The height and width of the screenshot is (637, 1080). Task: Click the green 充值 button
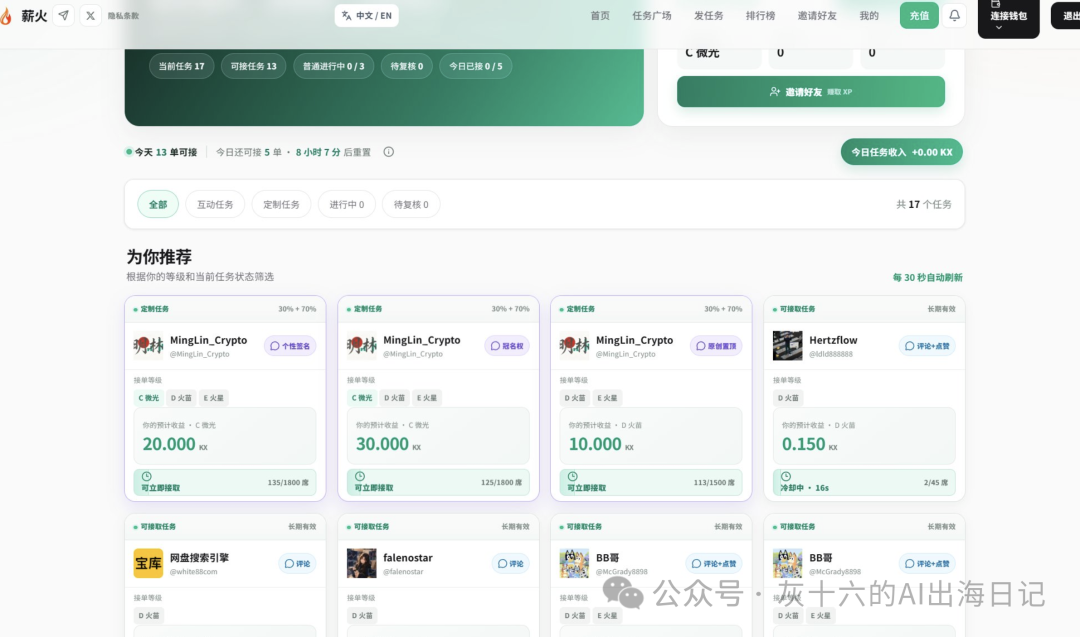[x=919, y=15]
